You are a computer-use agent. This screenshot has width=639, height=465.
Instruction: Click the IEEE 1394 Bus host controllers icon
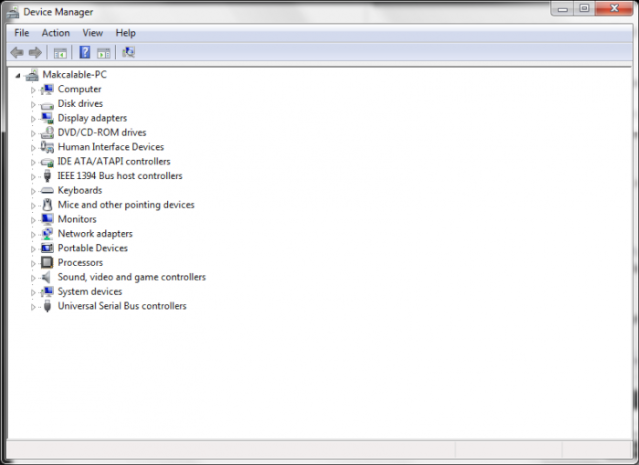[x=47, y=176]
